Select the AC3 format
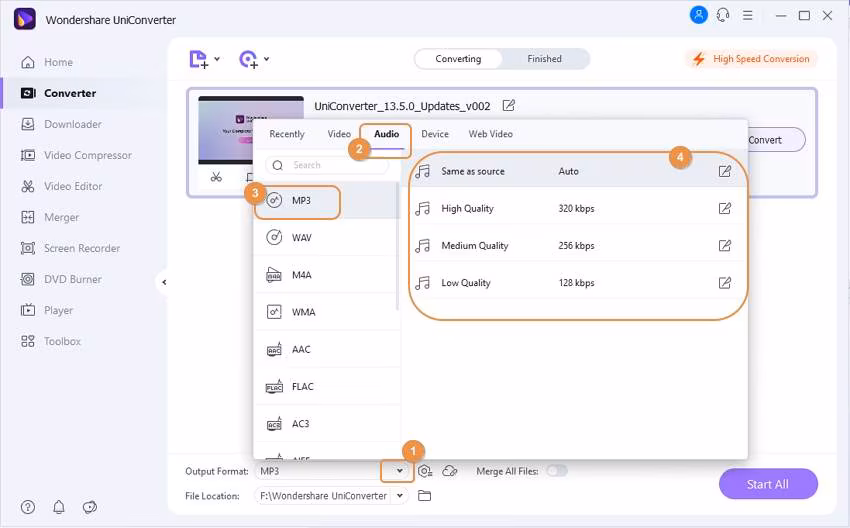The height and width of the screenshot is (528, 850). click(x=327, y=423)
